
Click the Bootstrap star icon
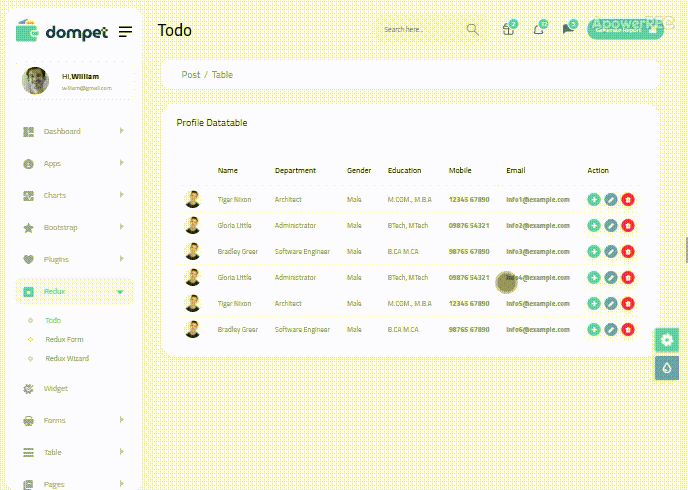[x=29, y=228]
